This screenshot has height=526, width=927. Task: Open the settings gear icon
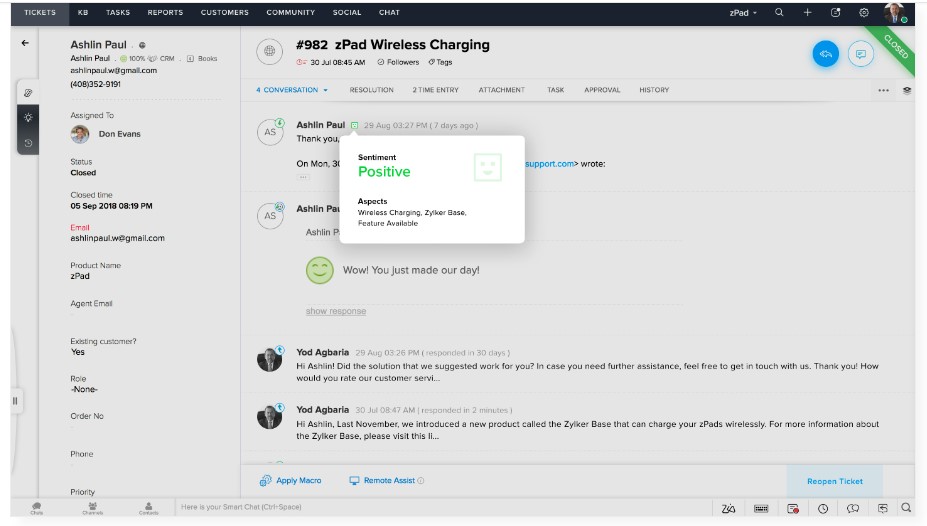point(864,12)
